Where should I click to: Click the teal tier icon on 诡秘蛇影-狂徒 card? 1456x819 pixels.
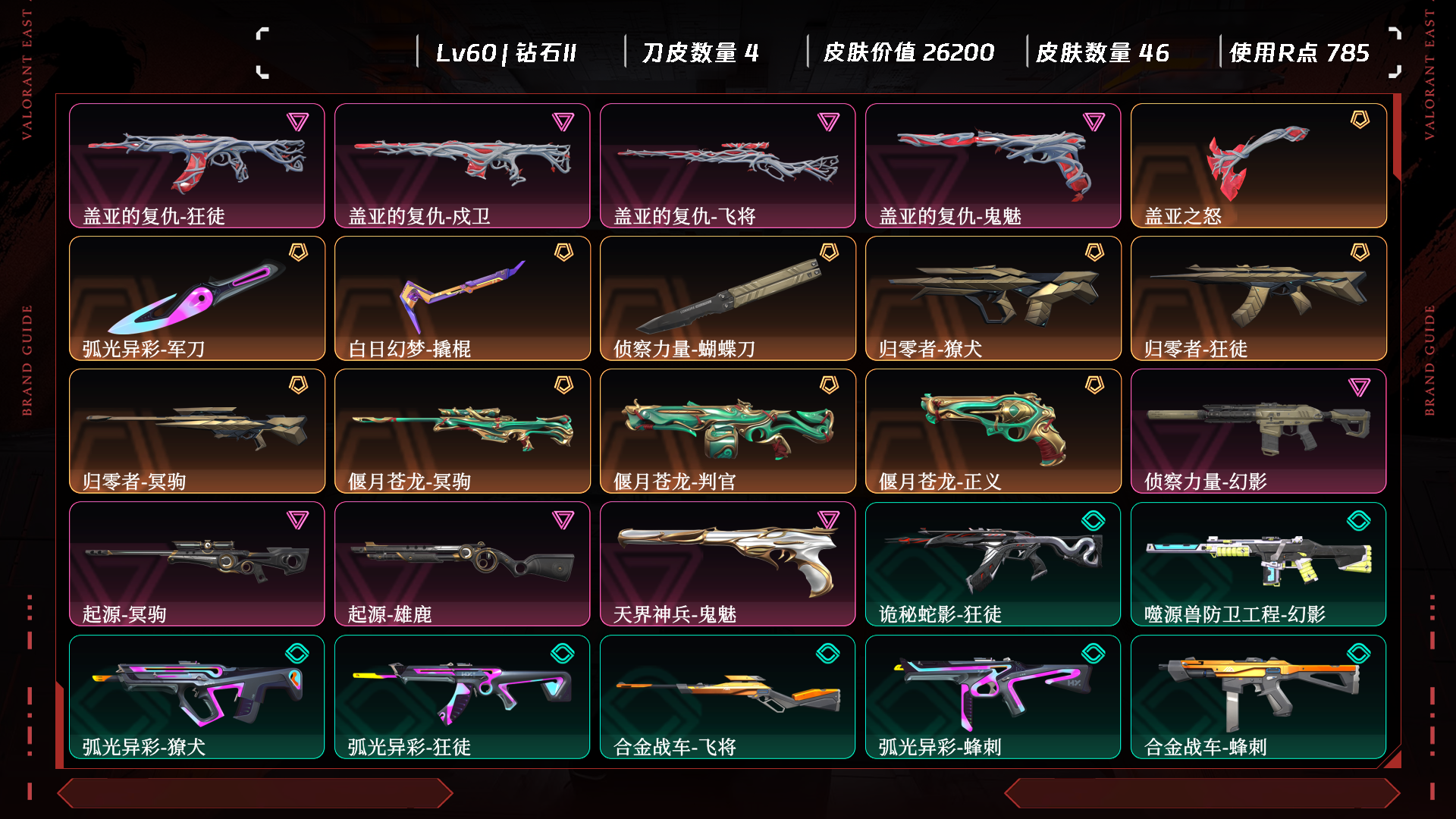click(1094, 520)
